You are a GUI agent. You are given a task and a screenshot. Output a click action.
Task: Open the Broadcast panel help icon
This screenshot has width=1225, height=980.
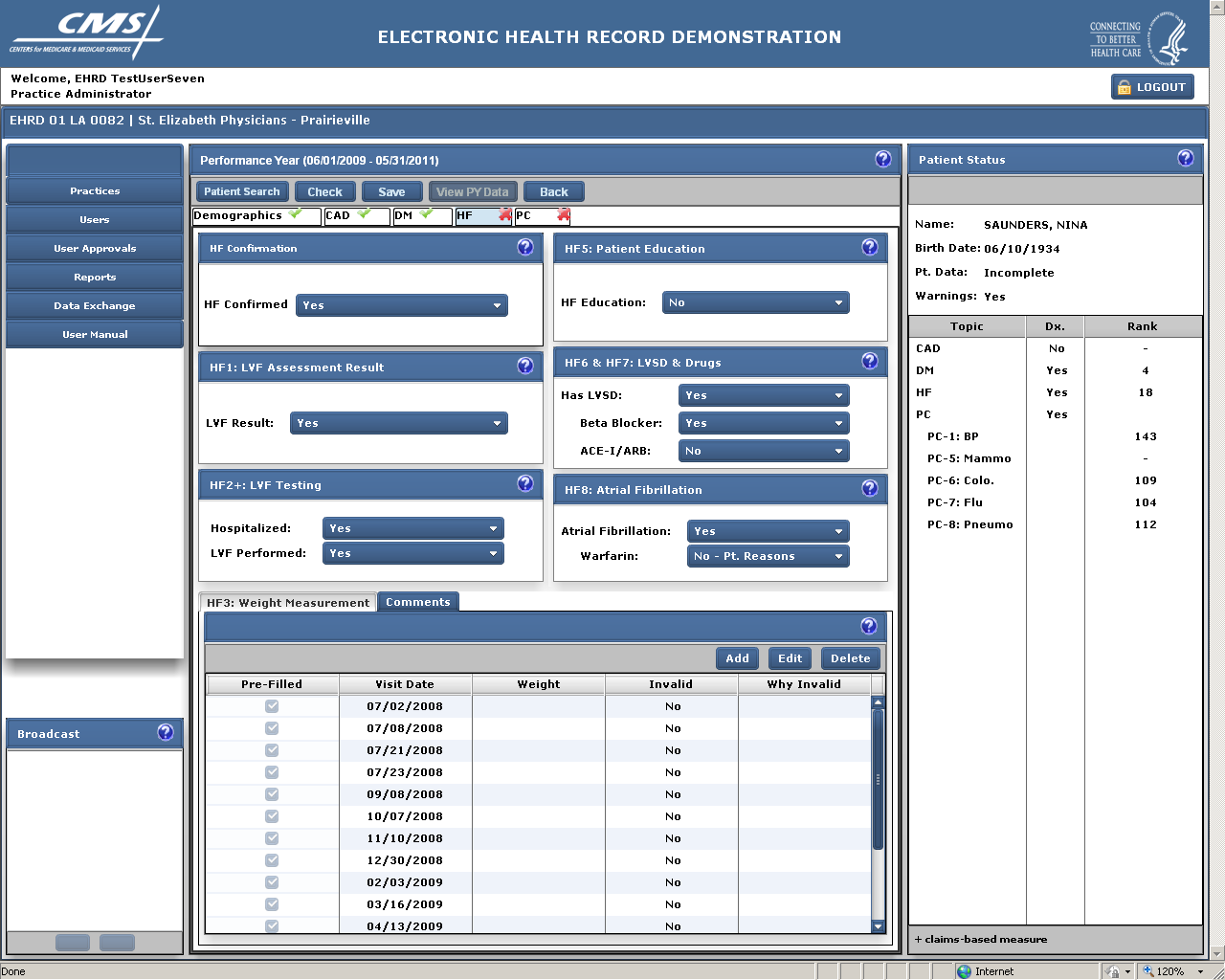[166, 733]
